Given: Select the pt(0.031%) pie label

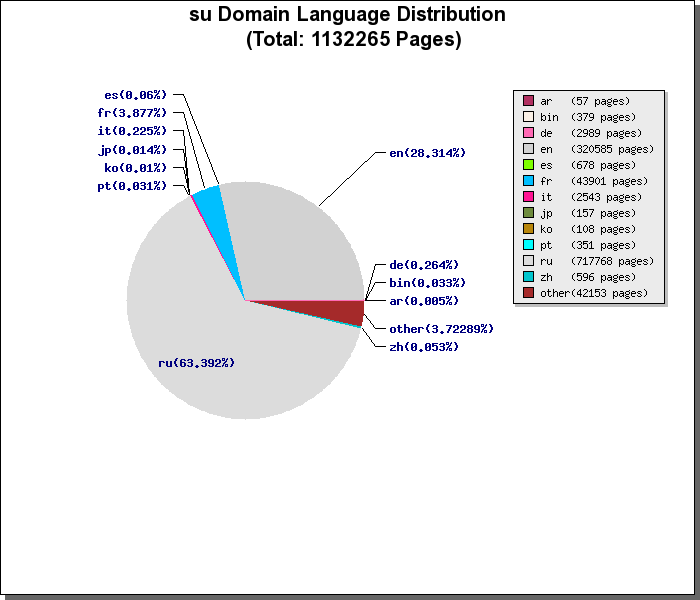Looking at the screenshot, I should (x=132, y=186).
